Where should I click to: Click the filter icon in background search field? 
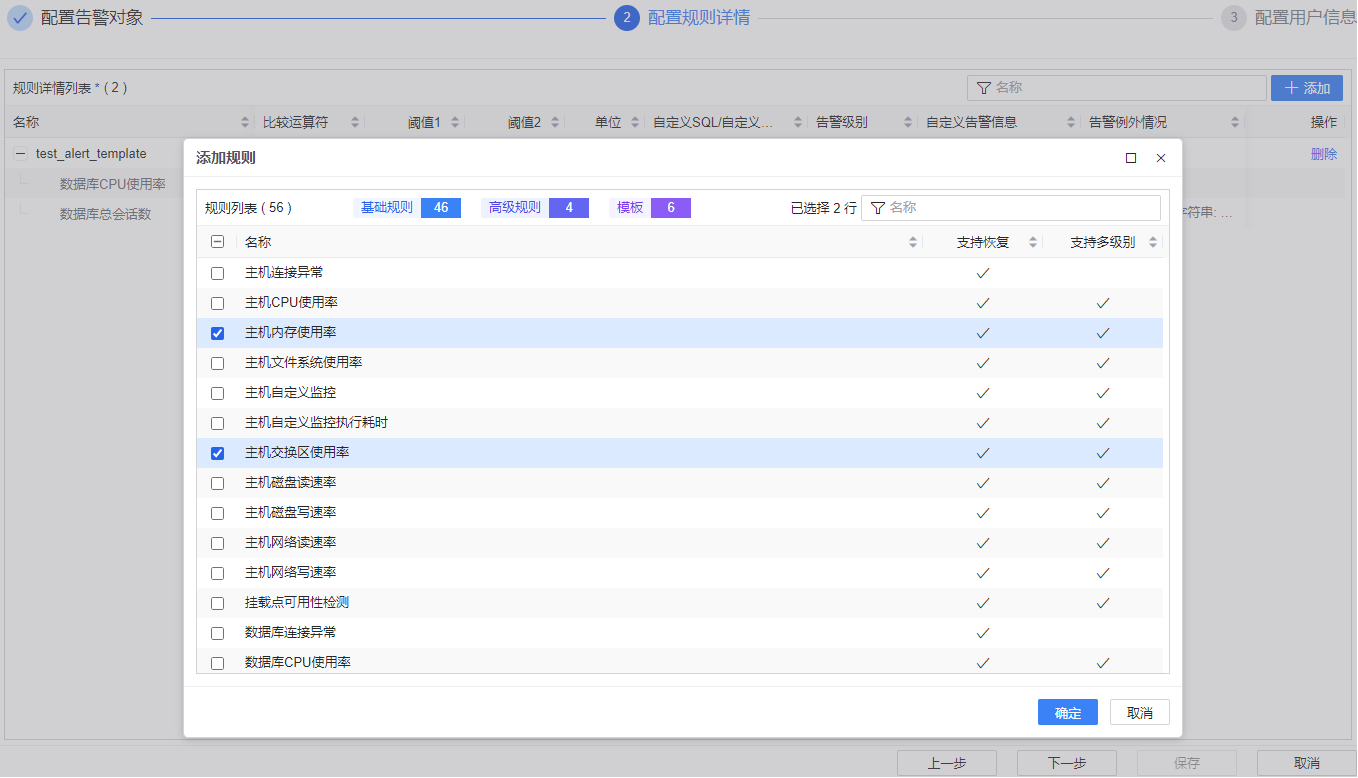[x=983, y=88]
